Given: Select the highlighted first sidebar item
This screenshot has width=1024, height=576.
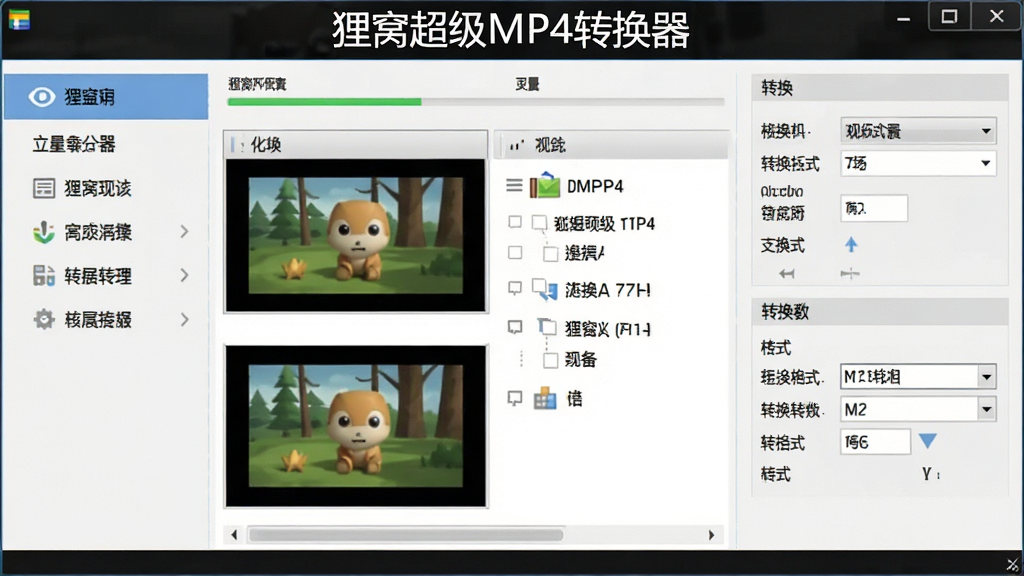Looking at the screenshot, I should [x=106, y=97].
